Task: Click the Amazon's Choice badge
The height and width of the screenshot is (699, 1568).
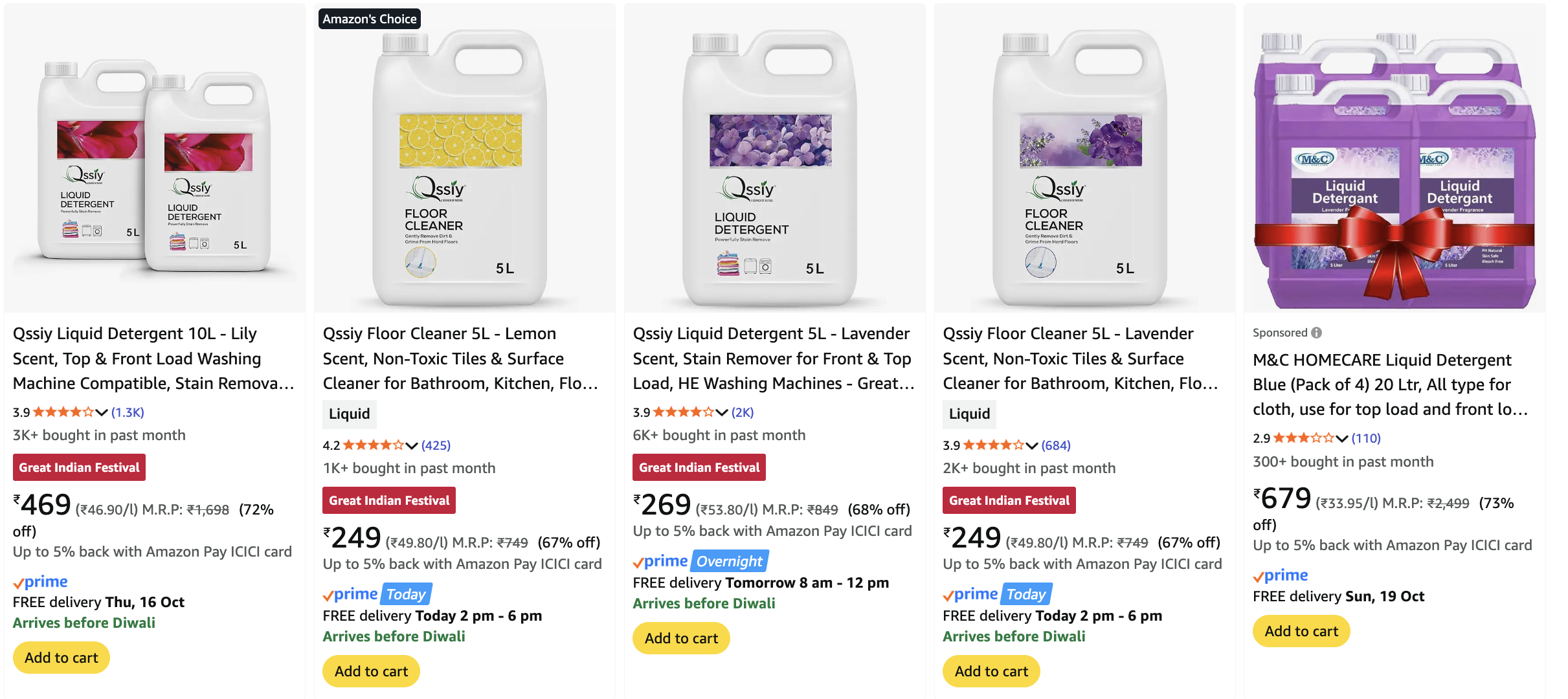Action: [370, 19]
